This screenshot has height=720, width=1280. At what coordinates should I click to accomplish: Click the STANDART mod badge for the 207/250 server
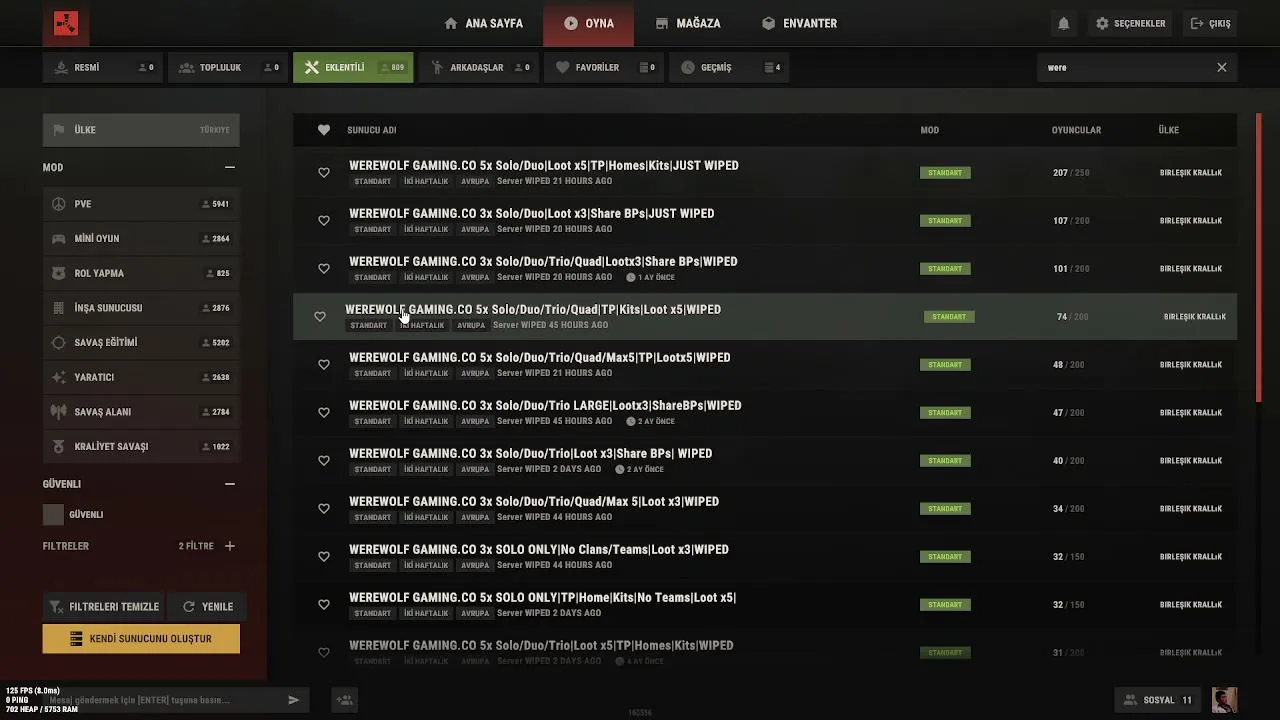click(945, 173)
